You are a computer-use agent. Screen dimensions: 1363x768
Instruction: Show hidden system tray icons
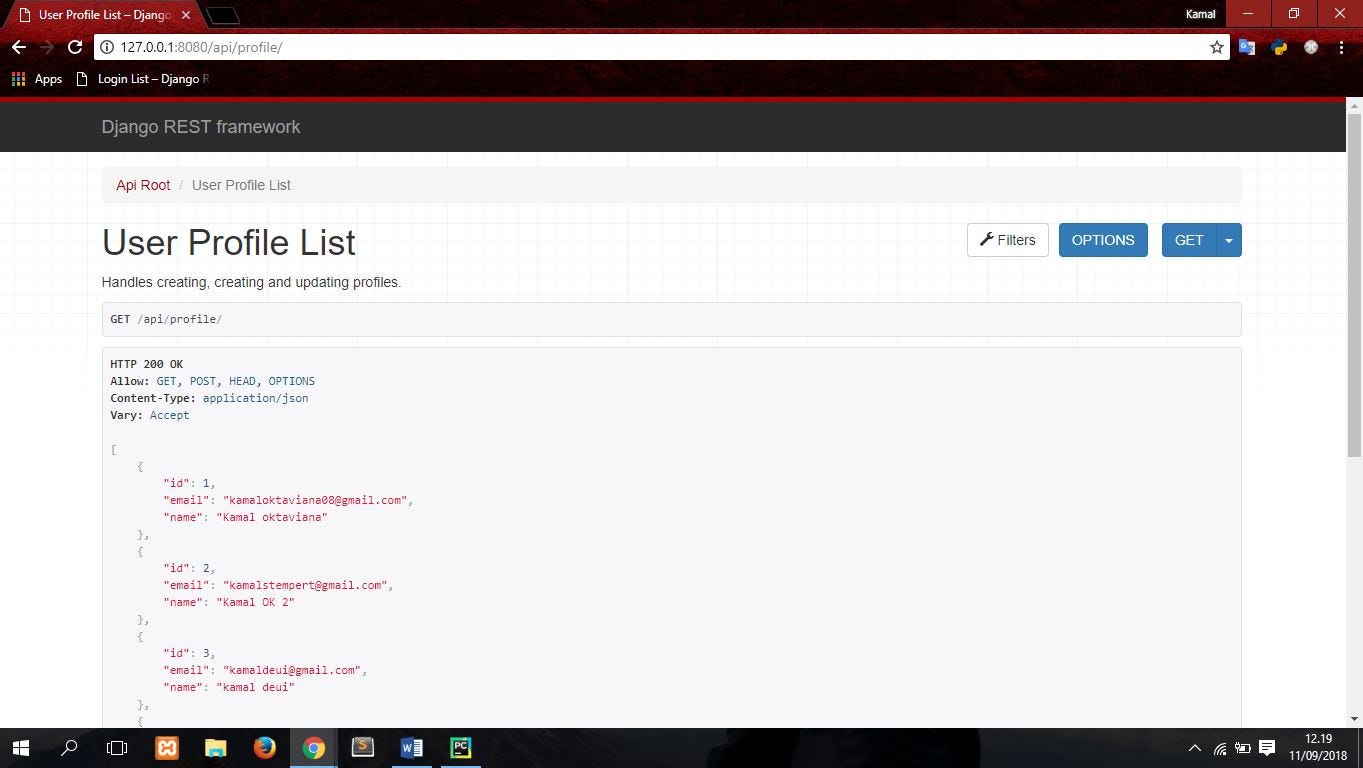(x=1194, y=748)
